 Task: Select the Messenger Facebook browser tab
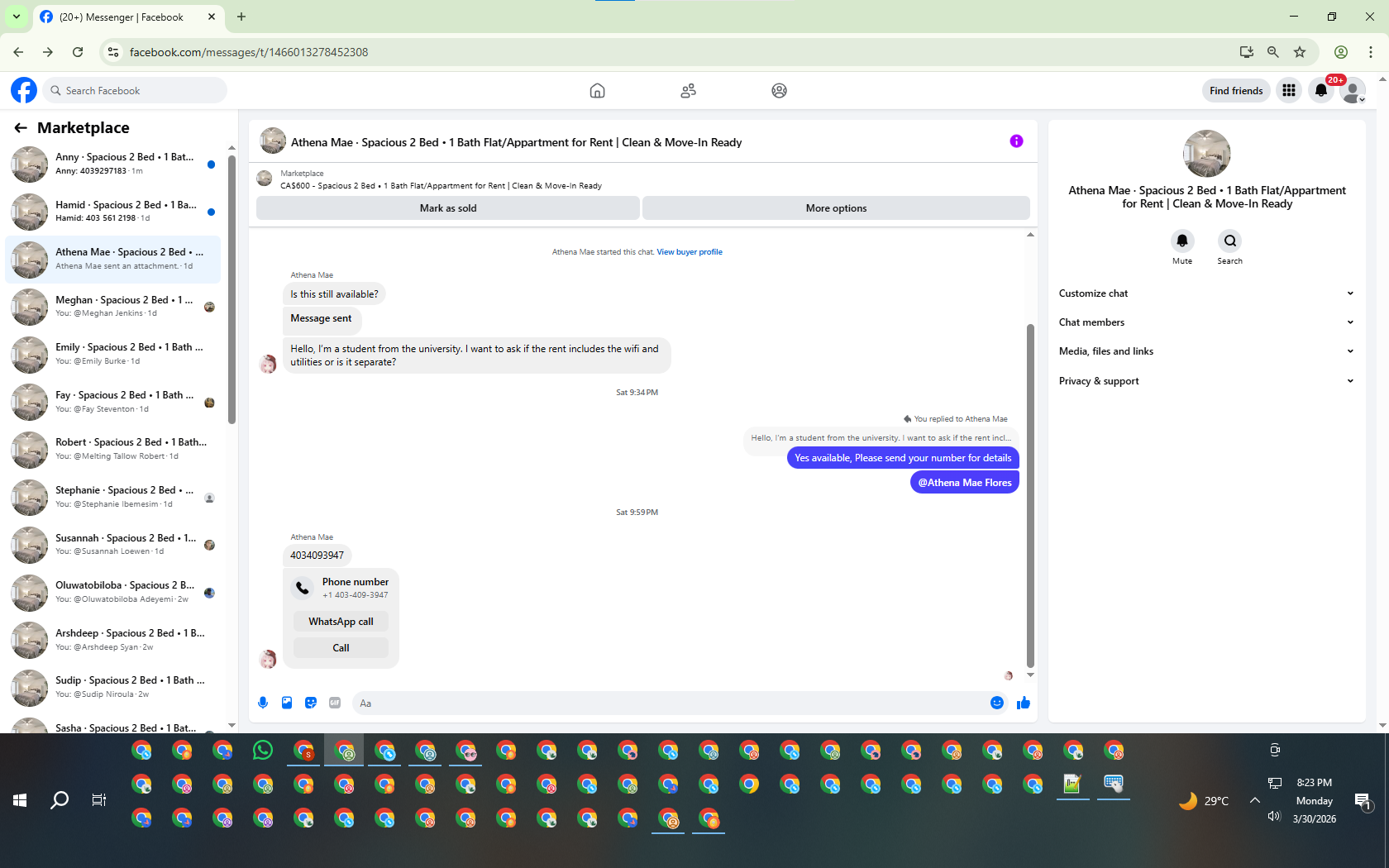128,17
